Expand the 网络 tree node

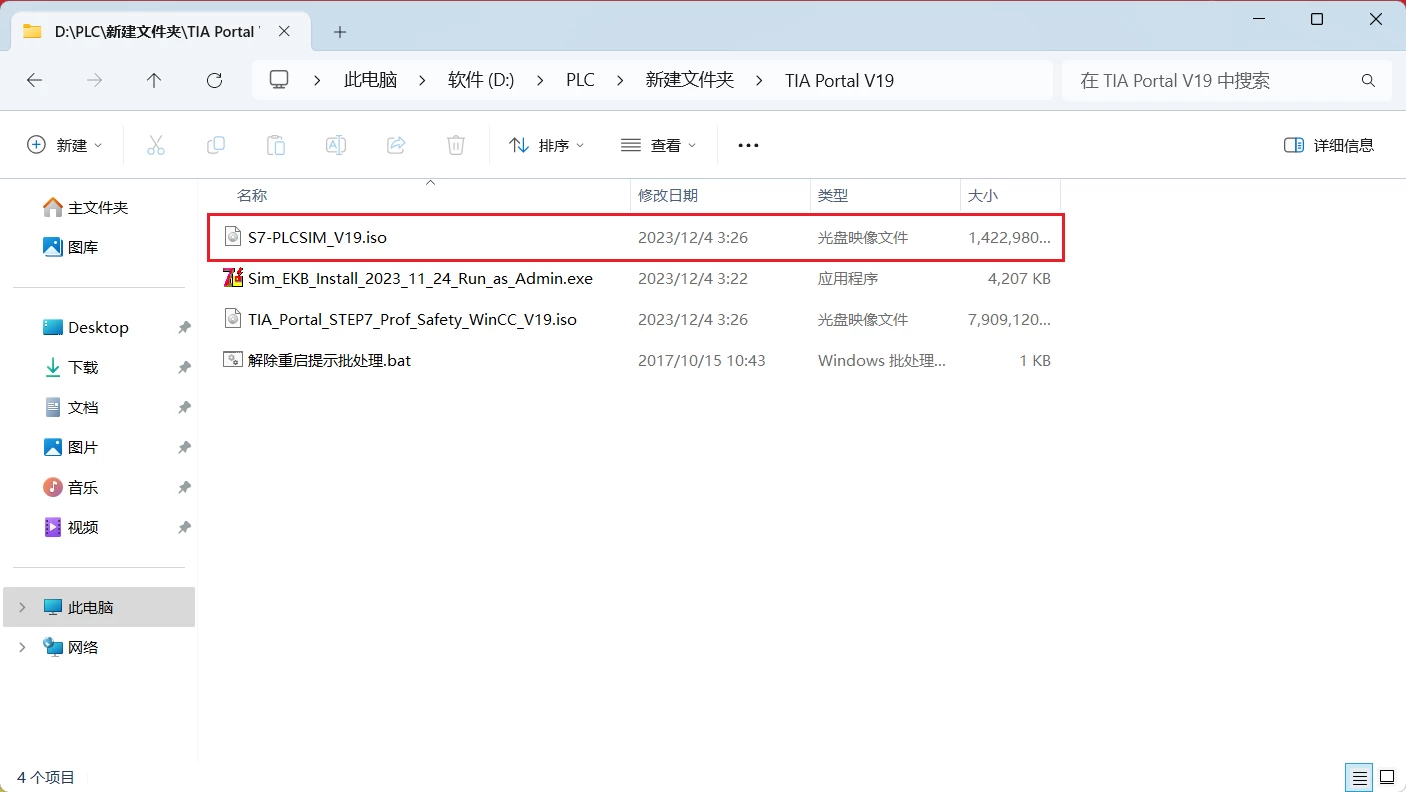pos(22,647)
